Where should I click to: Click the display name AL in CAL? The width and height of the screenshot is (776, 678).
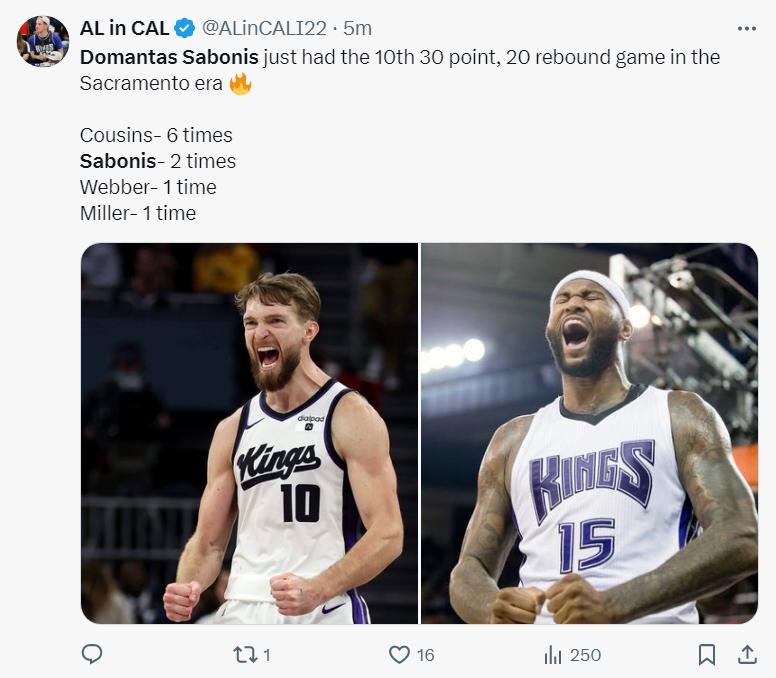(124, 29)
